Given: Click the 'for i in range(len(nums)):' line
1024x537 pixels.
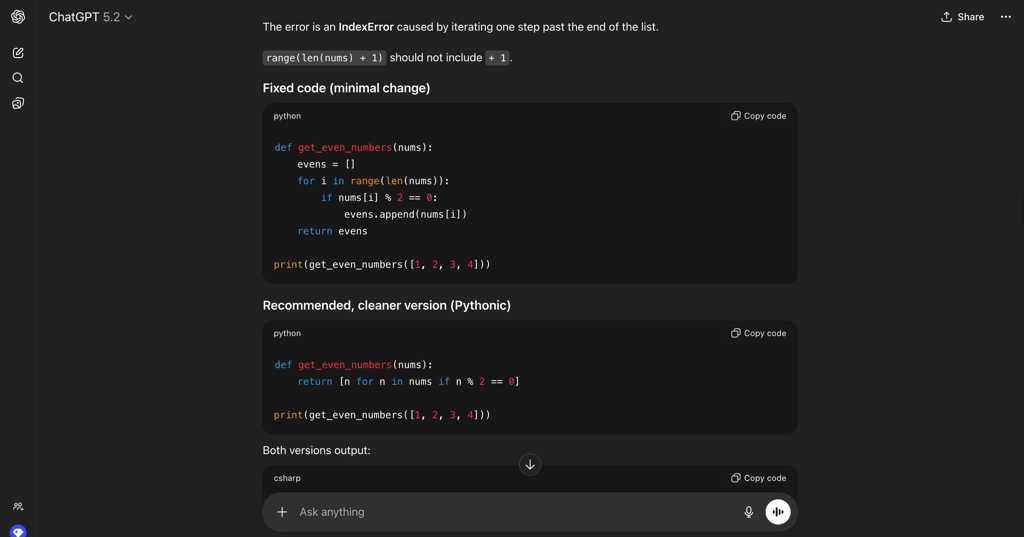Looking at the screenshot, I should (x=374, y=181).
